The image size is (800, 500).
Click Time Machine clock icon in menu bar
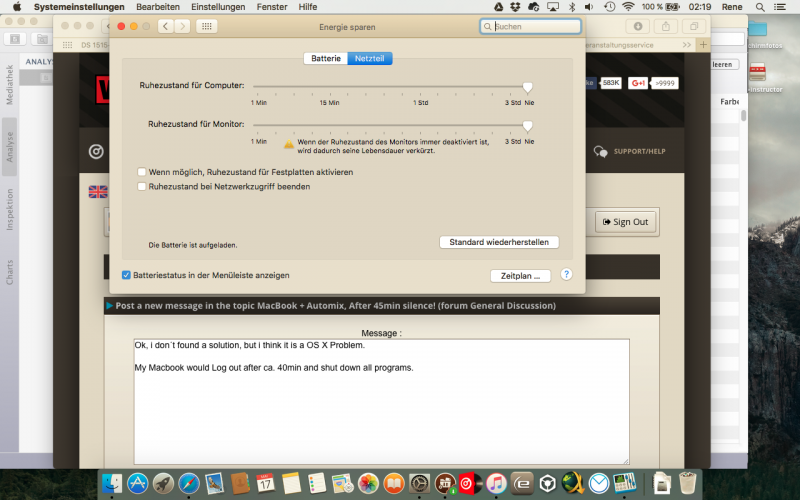[x=609, y=7]
